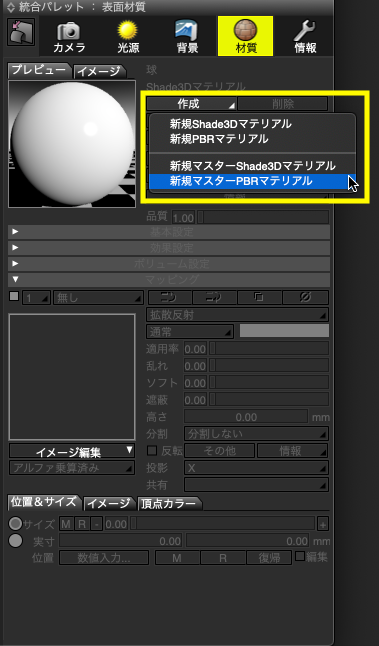Click the palette dock icon at top left

click(21, 32)
